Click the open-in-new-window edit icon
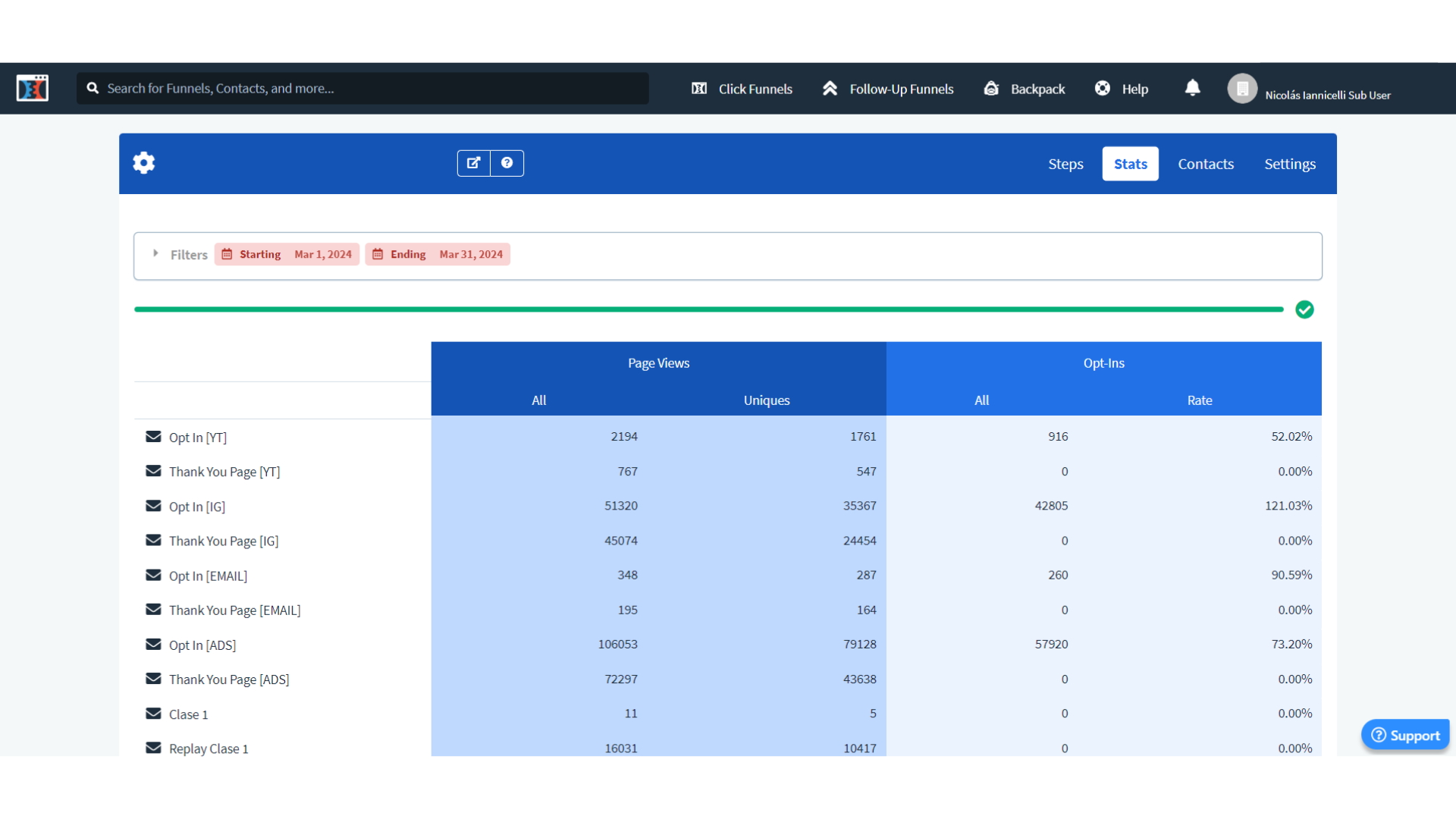The width and height of the screenshot is (1456, 819). pyautogui.click(x=474, y=163)
